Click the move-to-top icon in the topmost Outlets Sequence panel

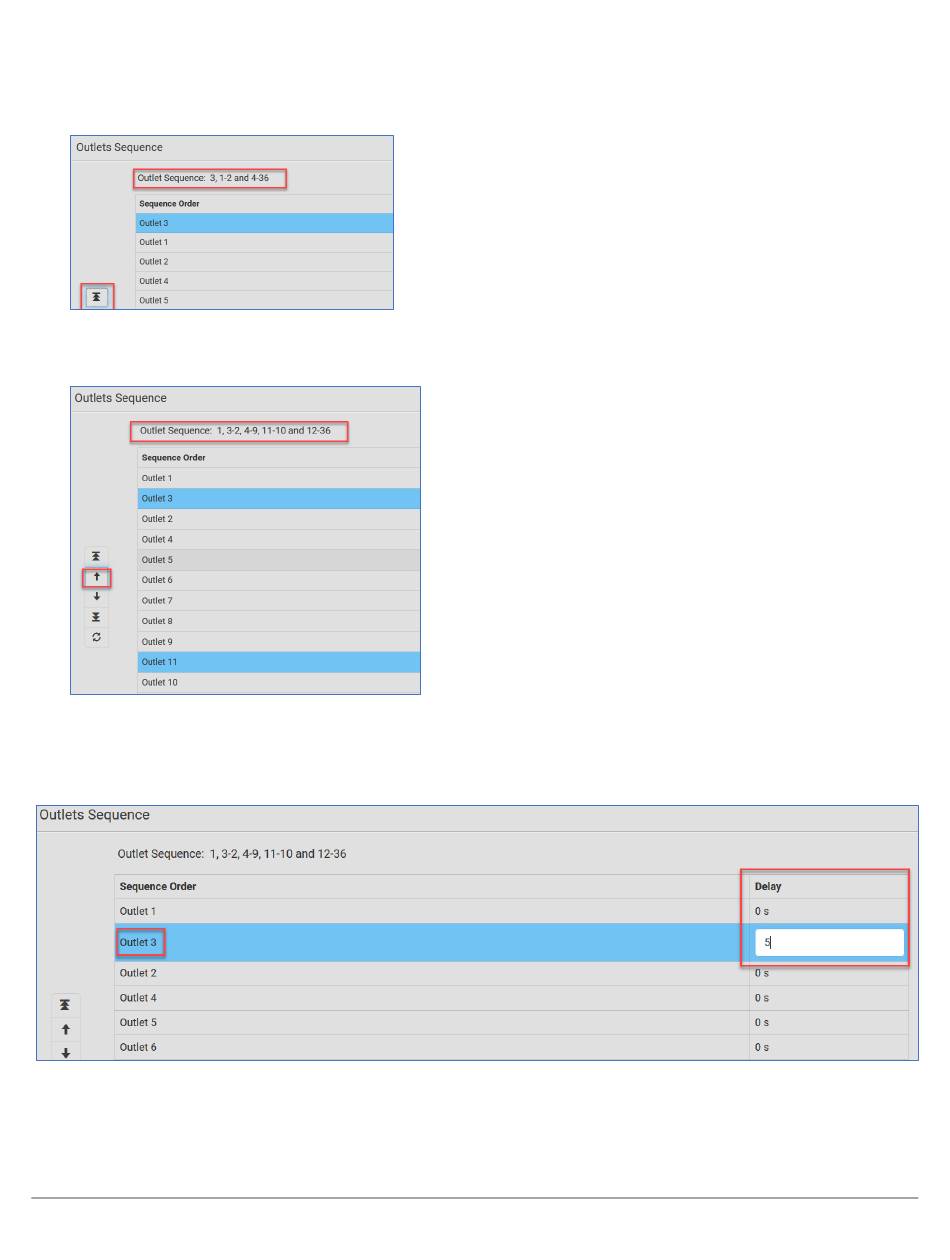click(97, 298)
